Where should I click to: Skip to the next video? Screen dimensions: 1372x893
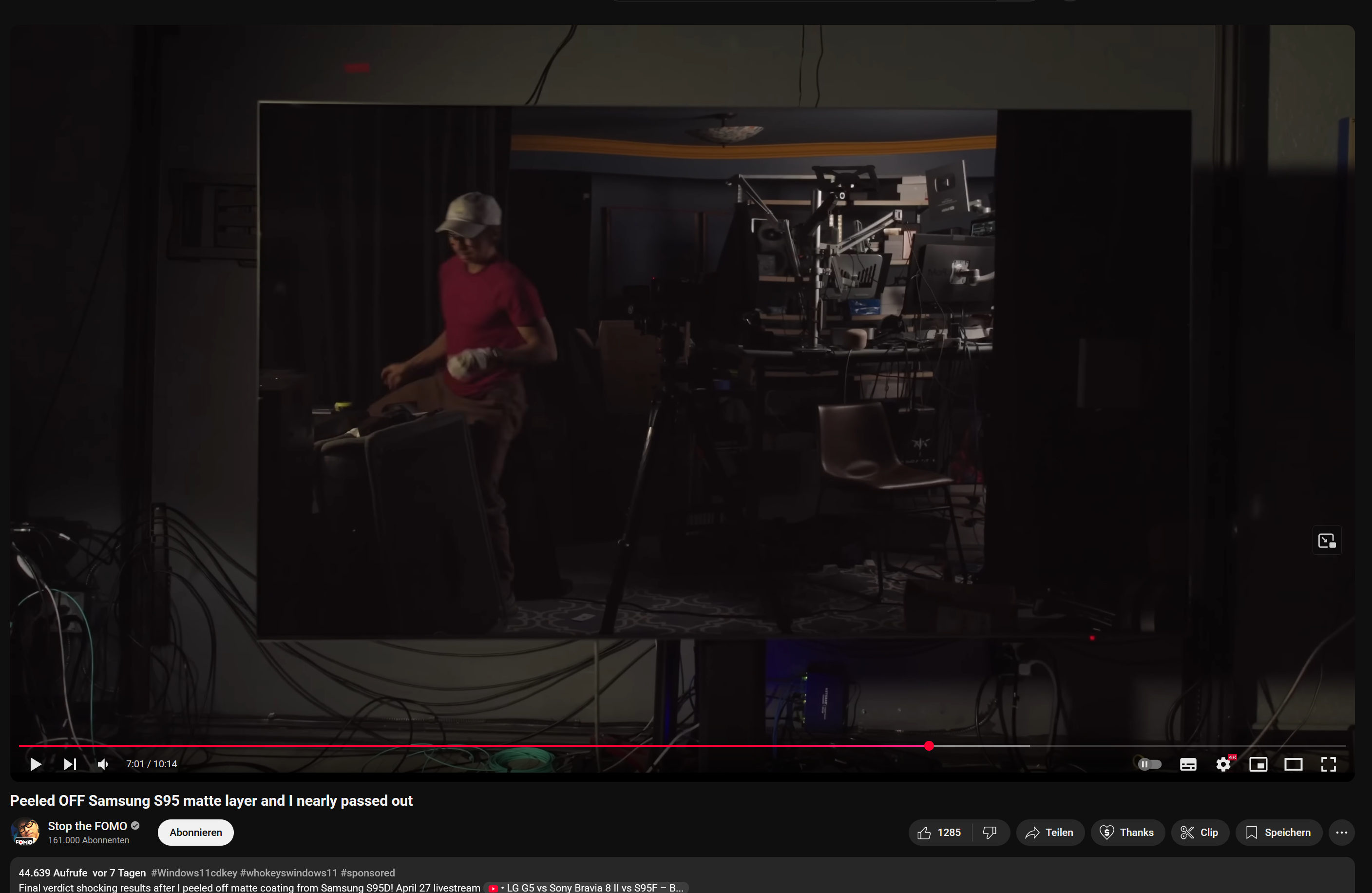coord(70,764)
